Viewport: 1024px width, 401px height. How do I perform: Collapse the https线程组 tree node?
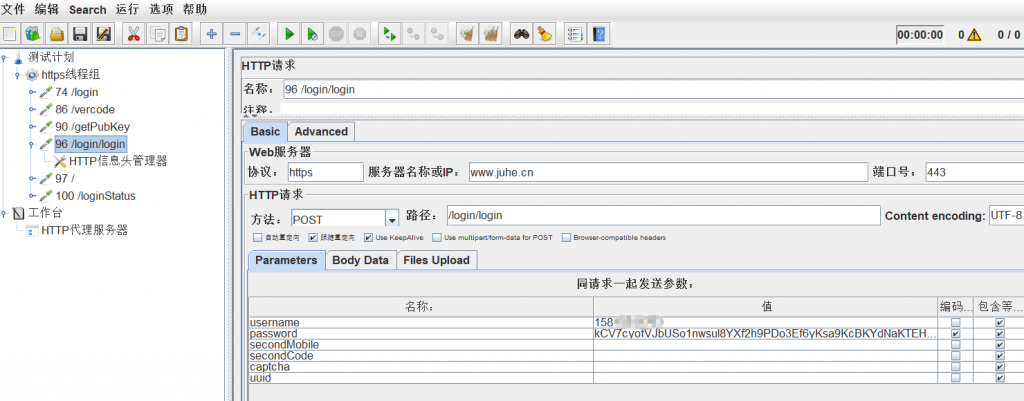[x=18, y=75]
